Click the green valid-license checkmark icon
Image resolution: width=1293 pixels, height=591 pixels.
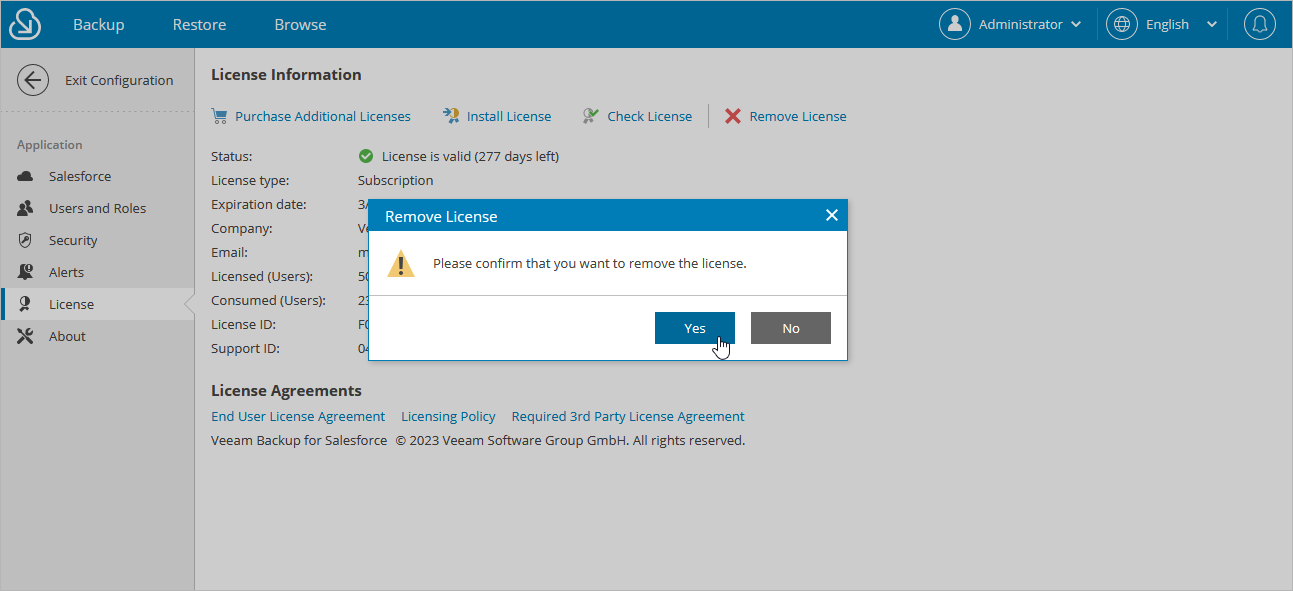366,156
